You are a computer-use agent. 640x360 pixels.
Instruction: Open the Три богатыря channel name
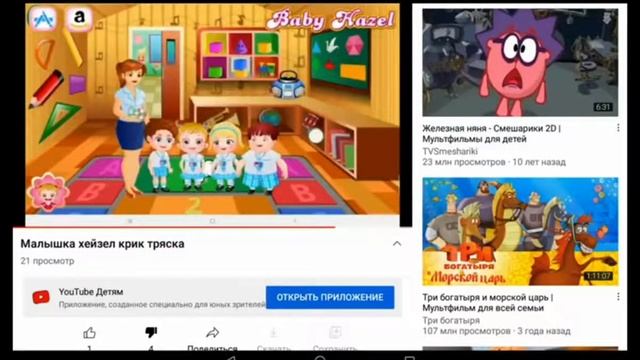pos(451,320)
